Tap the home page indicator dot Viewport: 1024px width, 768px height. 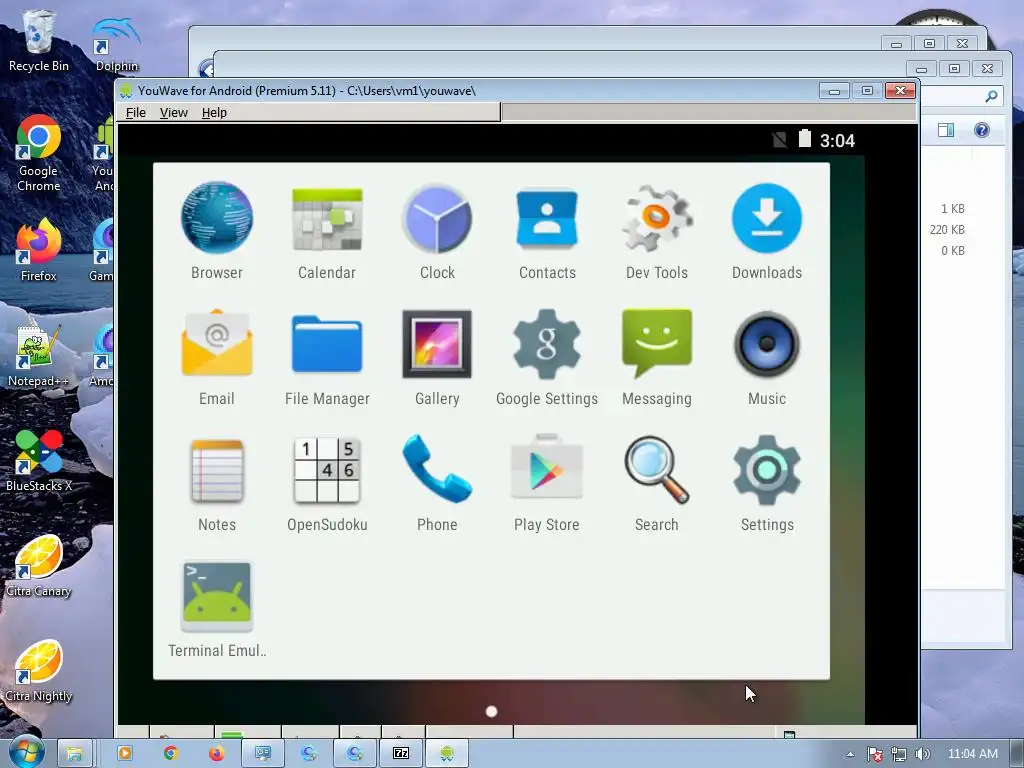click(492, 711)
